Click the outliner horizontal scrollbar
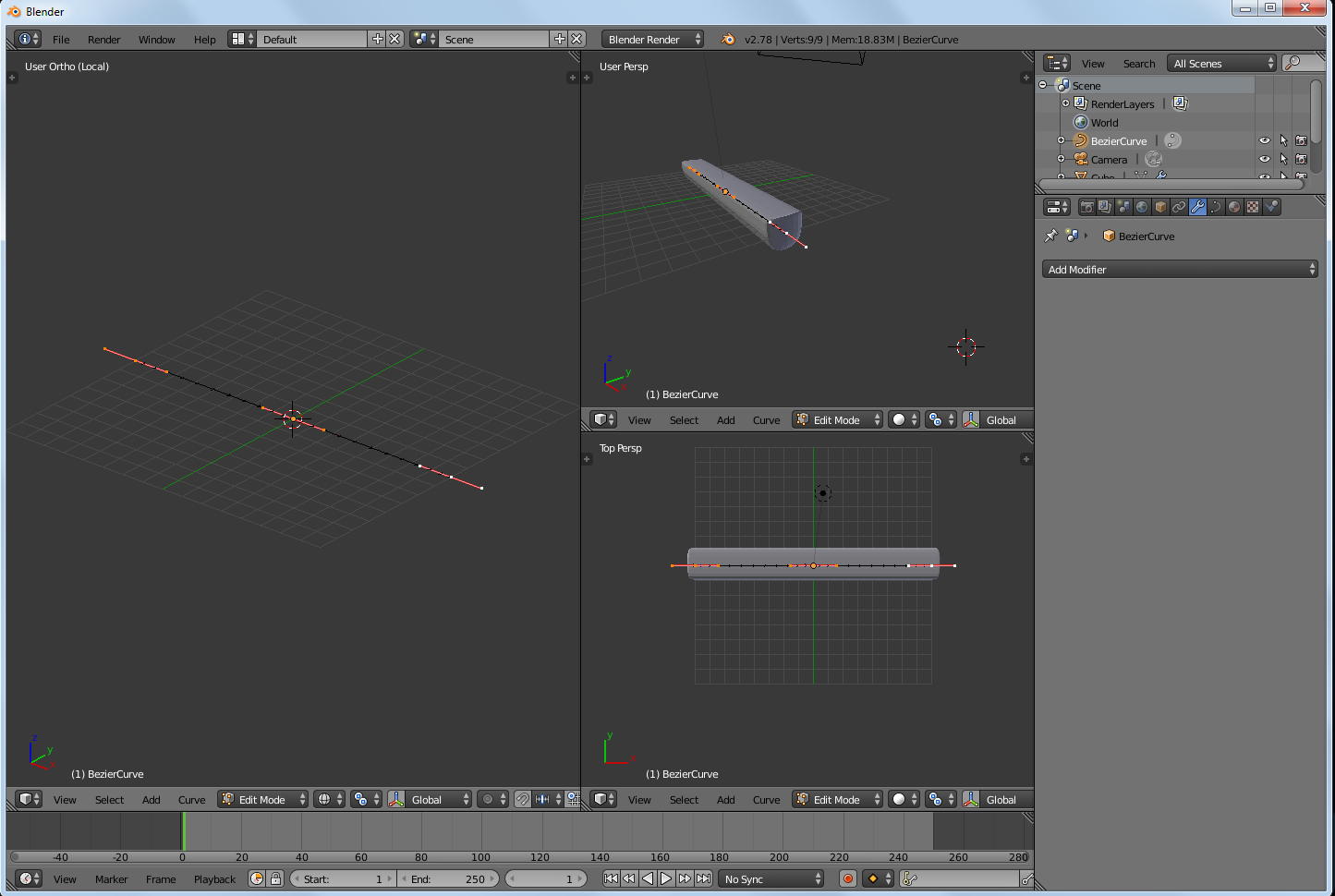1335x896 pixels. pyautogui.click(x=1171, y=184)
